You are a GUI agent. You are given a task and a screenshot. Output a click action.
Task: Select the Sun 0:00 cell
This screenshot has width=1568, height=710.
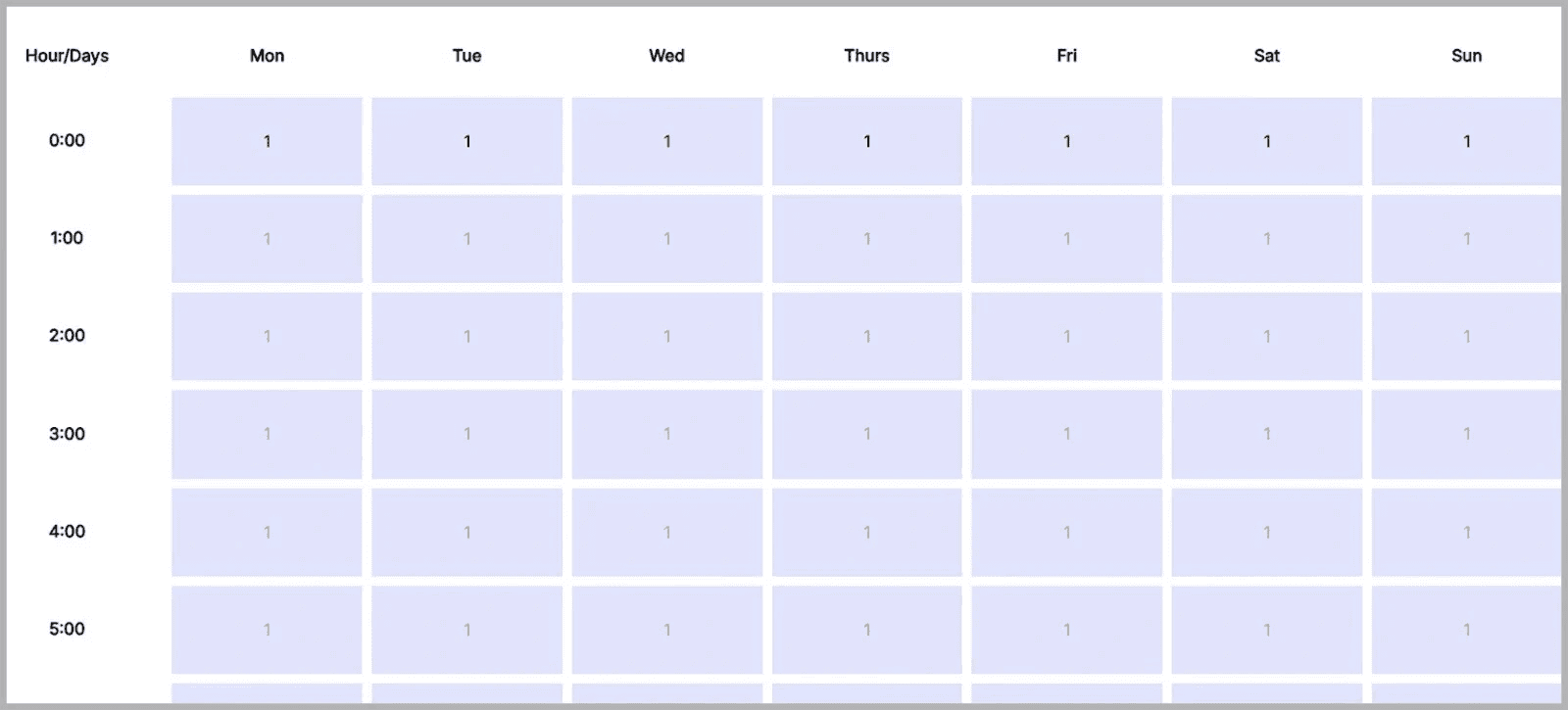(1467, 140)
